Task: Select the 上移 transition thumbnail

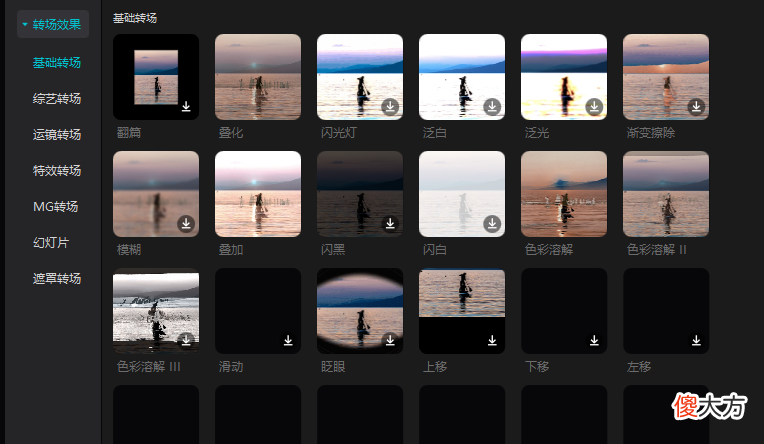Action: click(462, 311)
